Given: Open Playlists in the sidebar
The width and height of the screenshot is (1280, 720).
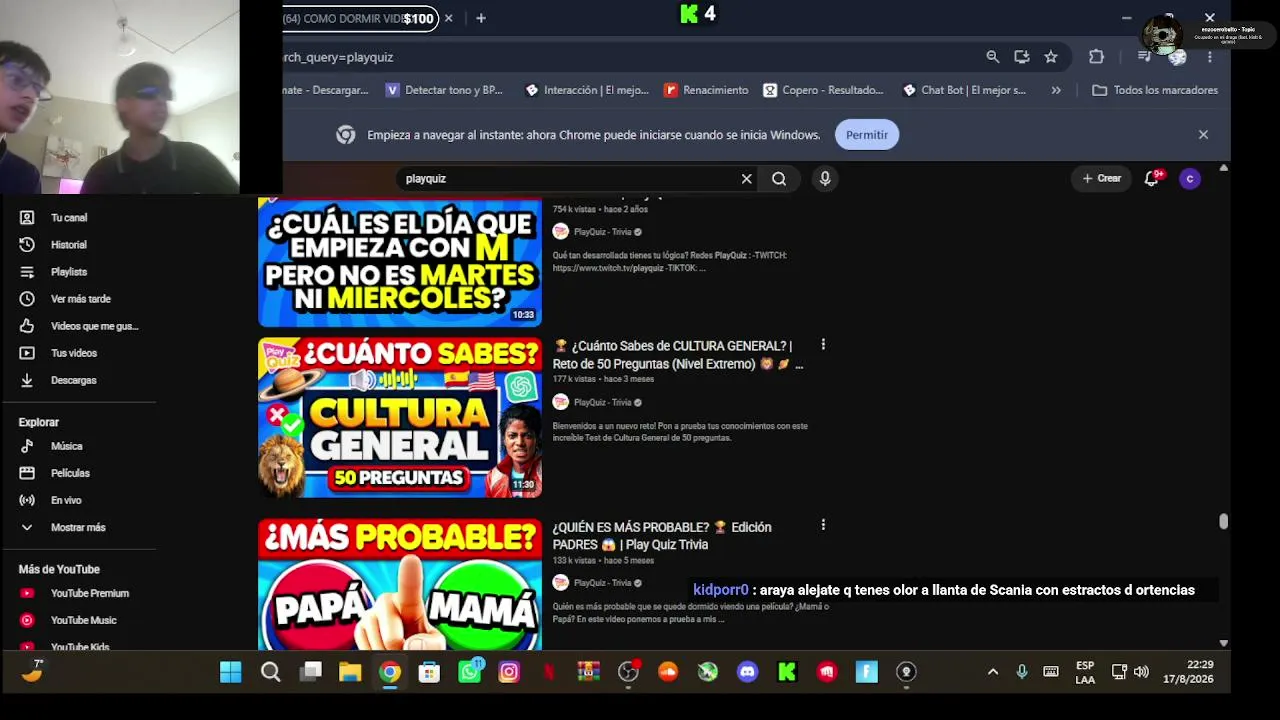Looking at the screenshot, I should tap(68, 272).
